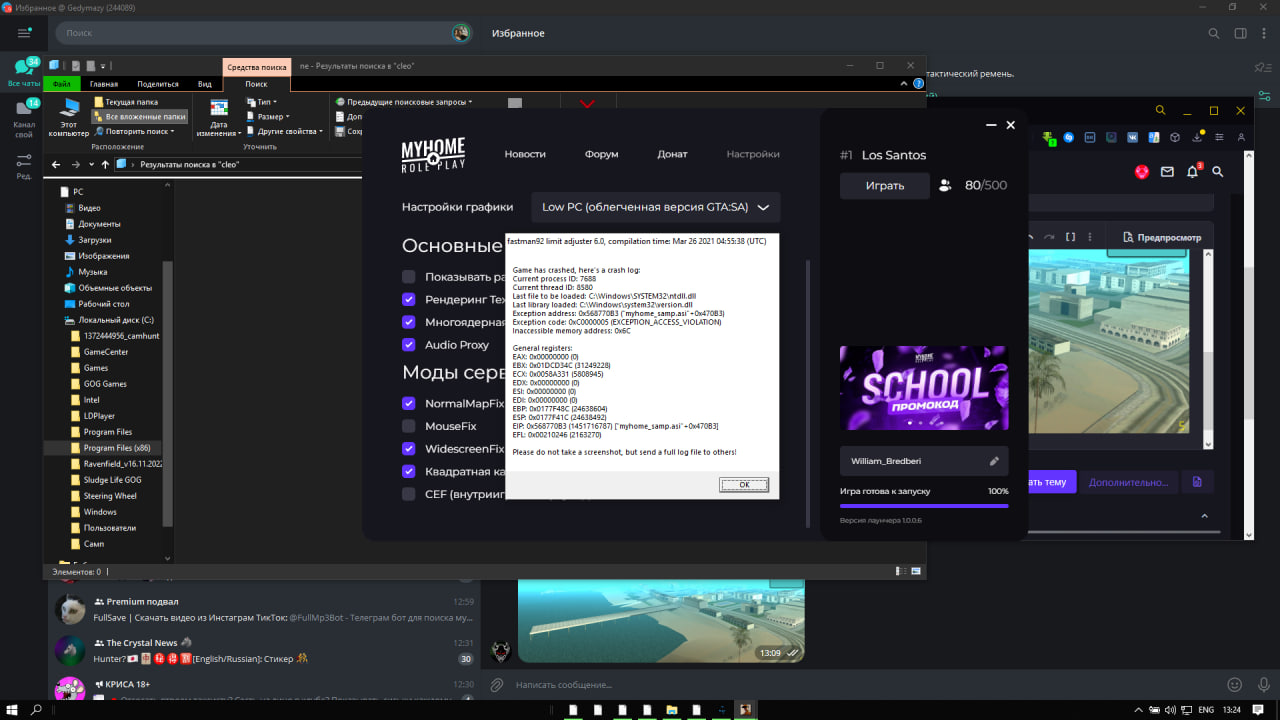Click the ENG language indicator

[1206, 709]
